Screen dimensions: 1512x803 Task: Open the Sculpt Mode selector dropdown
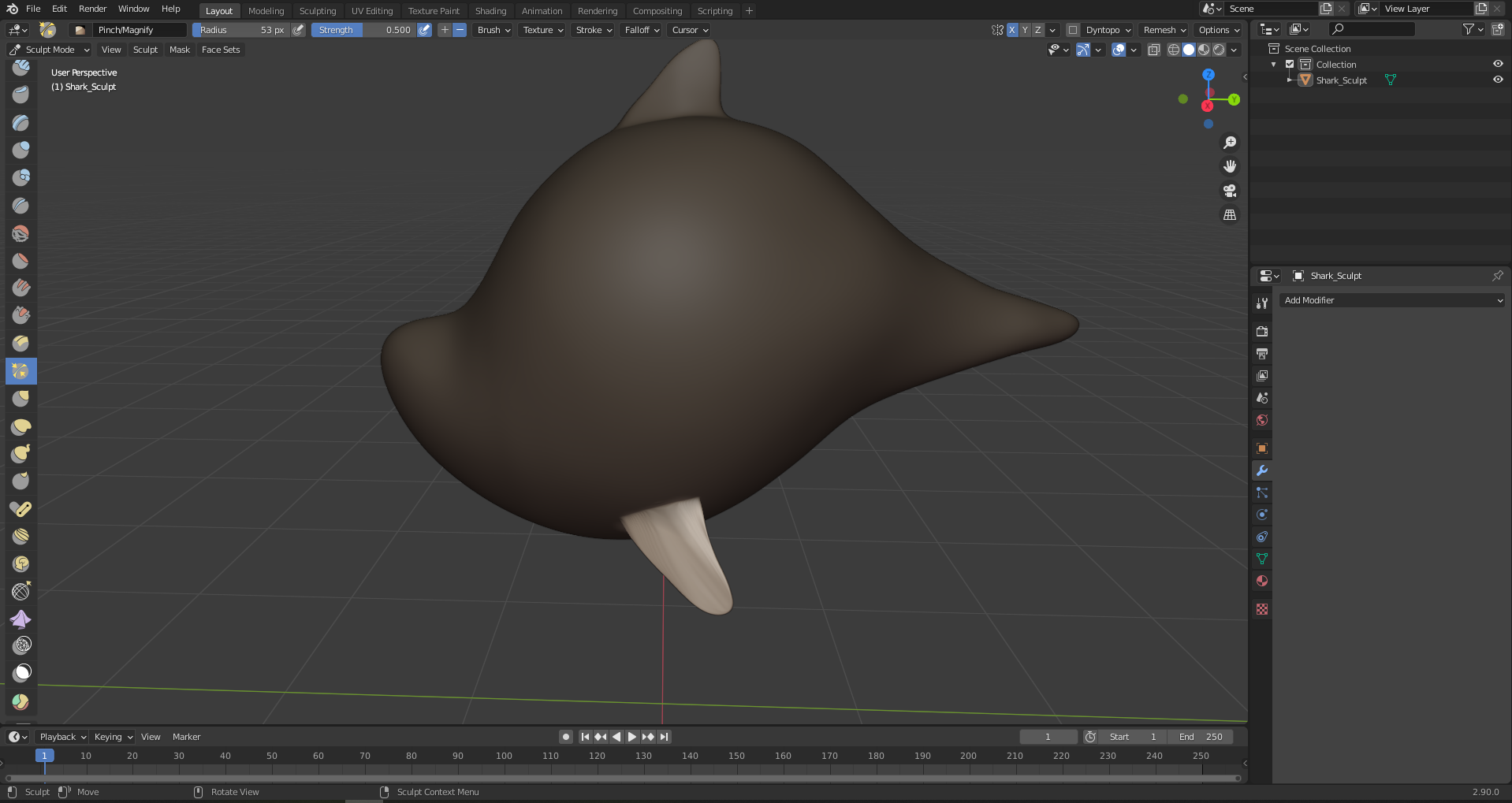(50, 50)
